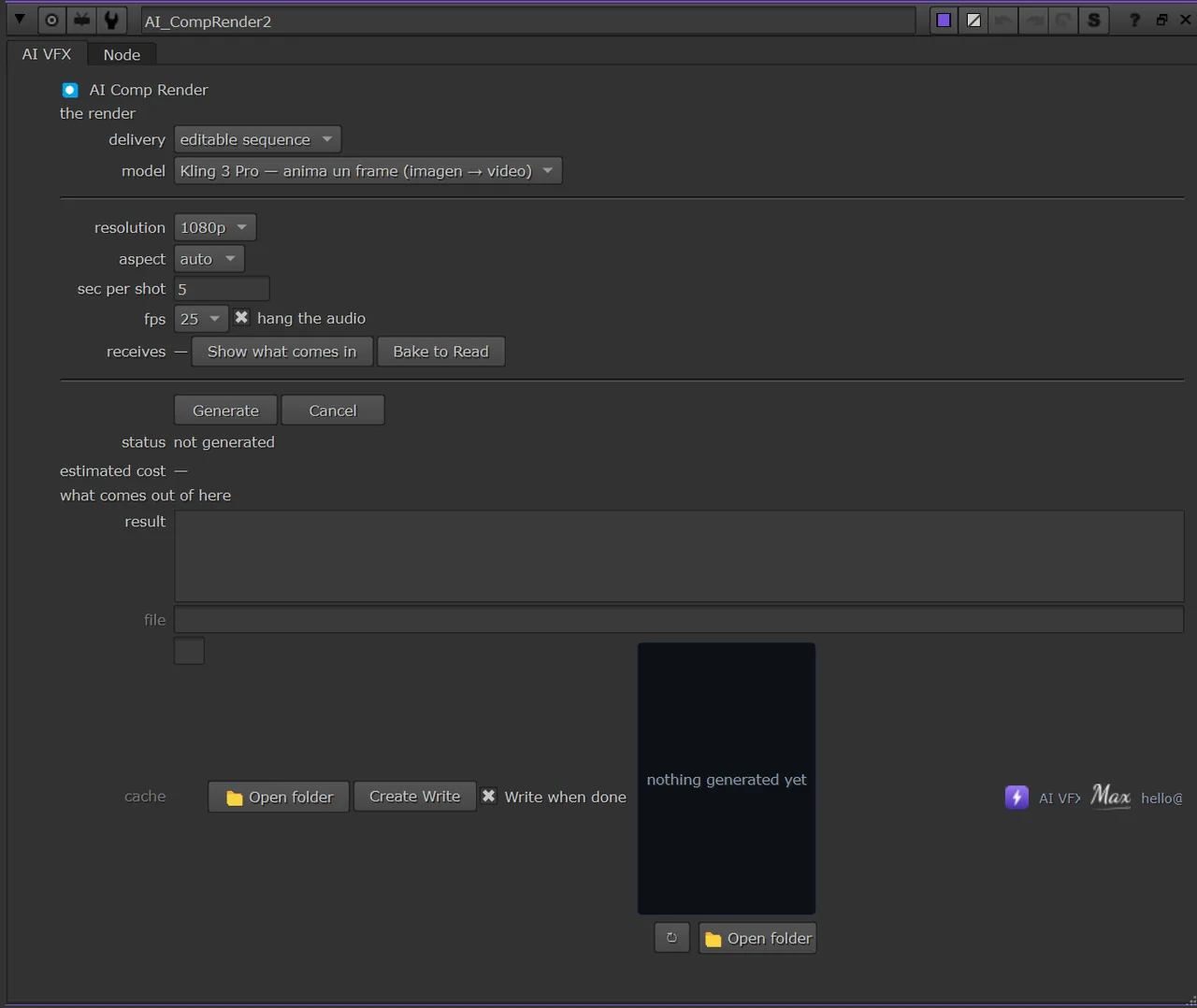Image resolution: width=1197 pixels, height=1008 pixels.
Task: Collapse the panel with the top-left triangle
Action: click(x=20, y=19)
